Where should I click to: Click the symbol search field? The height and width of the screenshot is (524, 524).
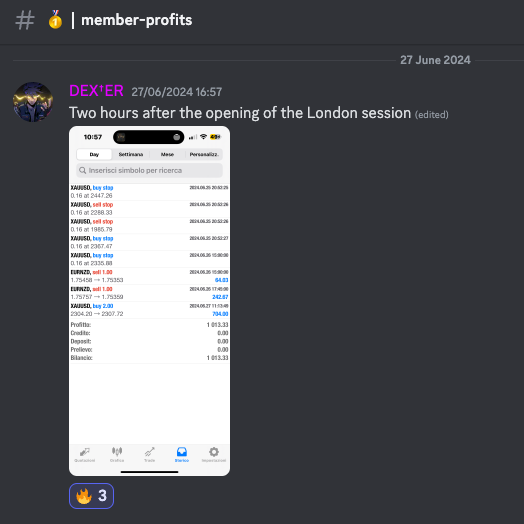pyautogui.click(x=149, y=170)
